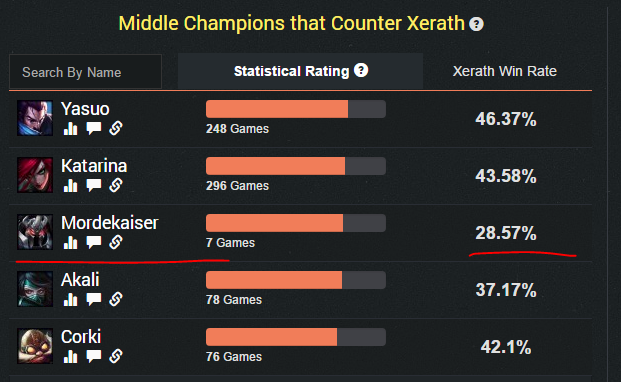Open Corki's comments speech-bubble icon

(94, 356)
